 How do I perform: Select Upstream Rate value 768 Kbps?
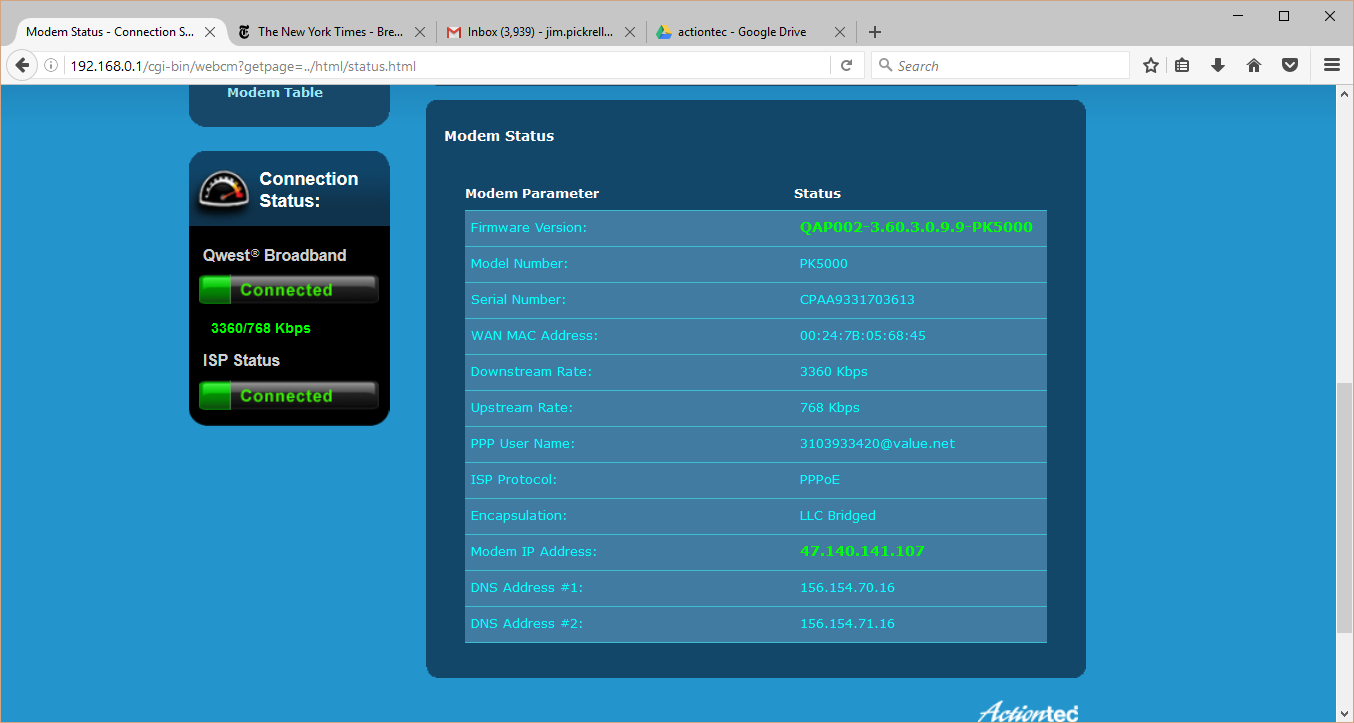(x=830, y=408)
